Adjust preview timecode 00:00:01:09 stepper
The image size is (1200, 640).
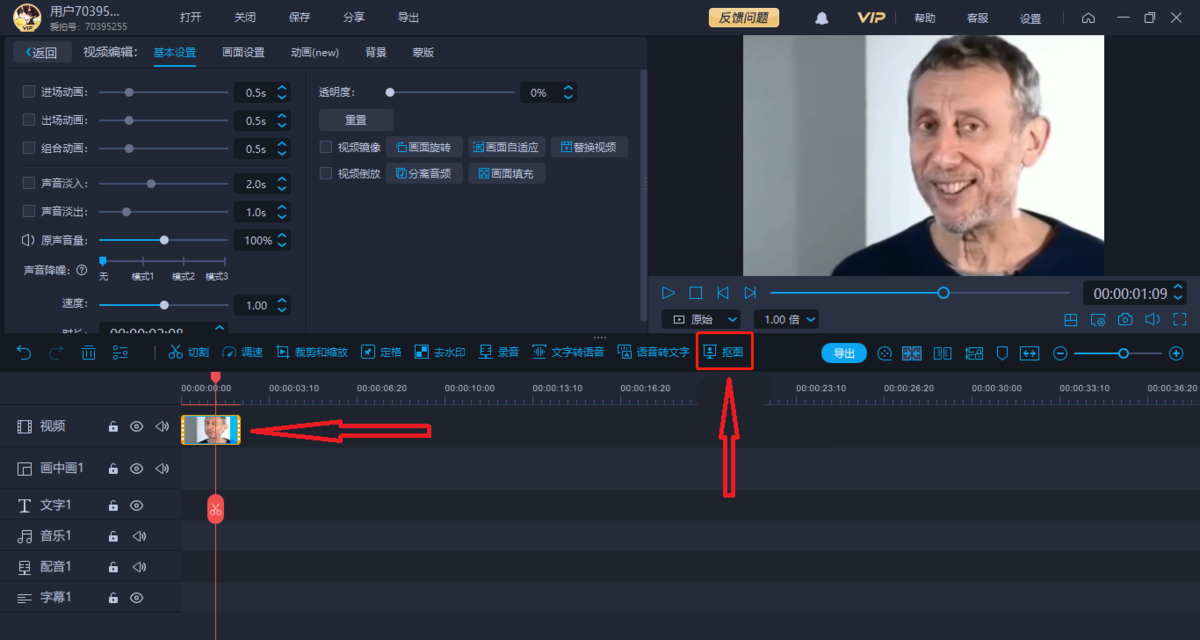(1178, 293)
